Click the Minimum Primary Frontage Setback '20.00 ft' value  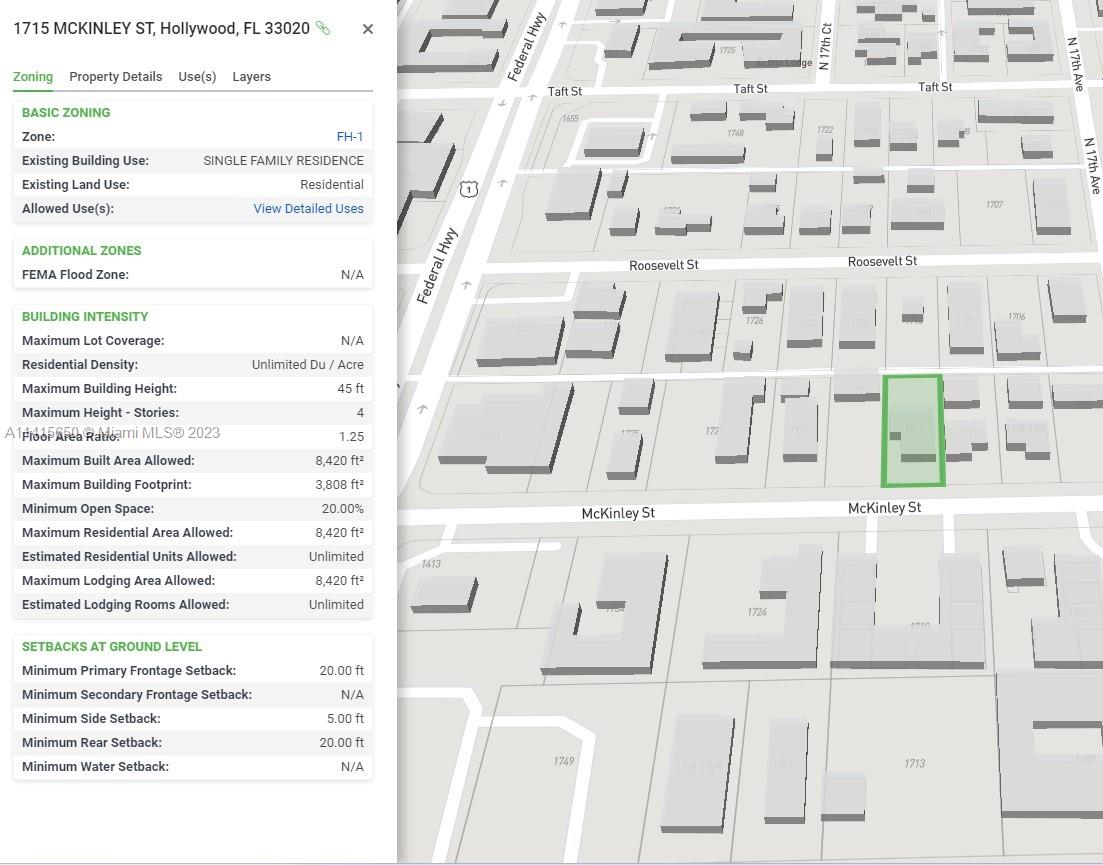click(x=341, y=670)
